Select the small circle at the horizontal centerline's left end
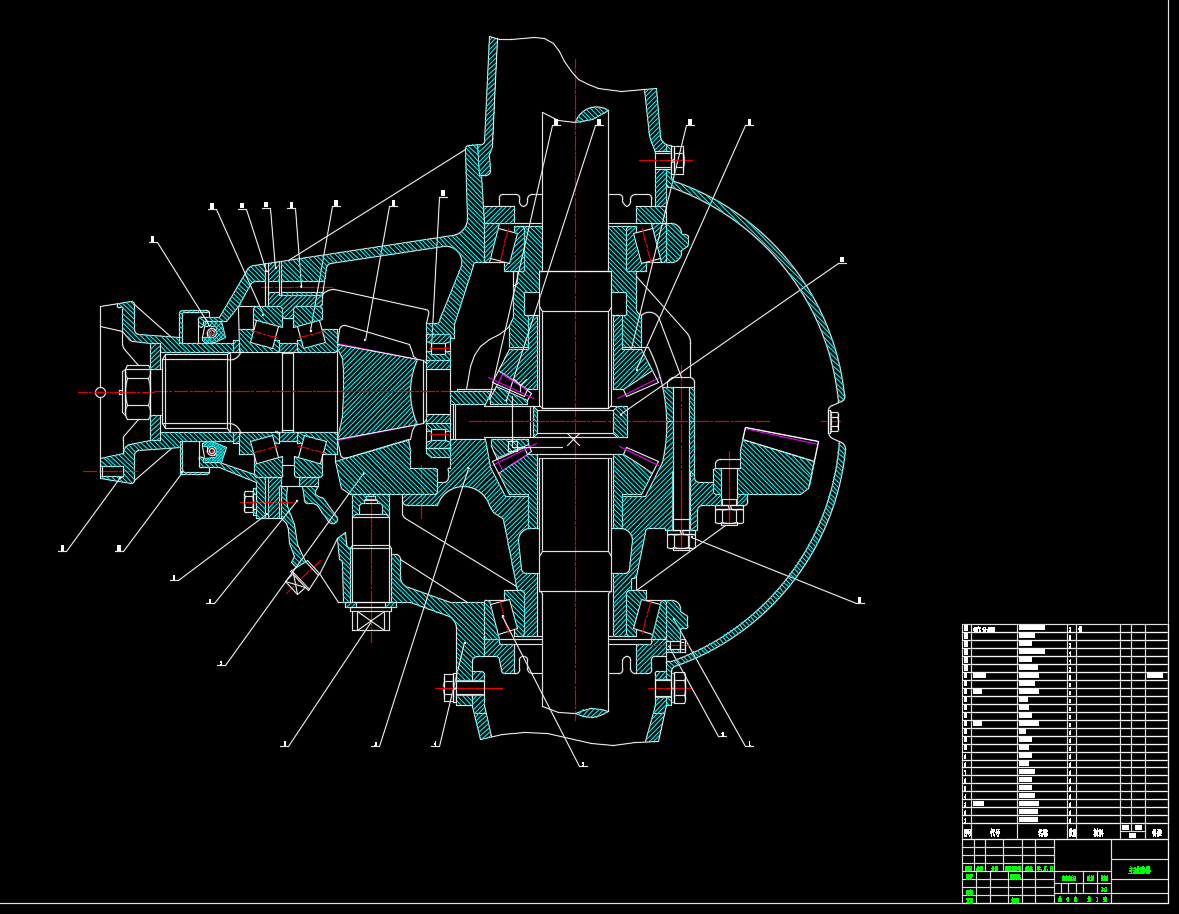This screenshot has width=1179, height=914. 100,392
